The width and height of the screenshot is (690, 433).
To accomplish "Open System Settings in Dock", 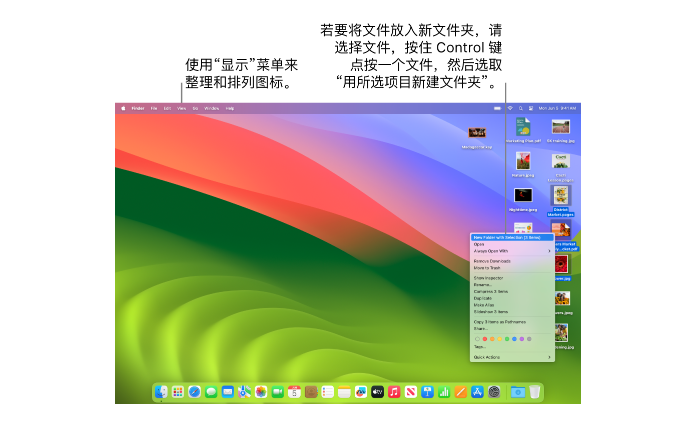I will [494, 392].
